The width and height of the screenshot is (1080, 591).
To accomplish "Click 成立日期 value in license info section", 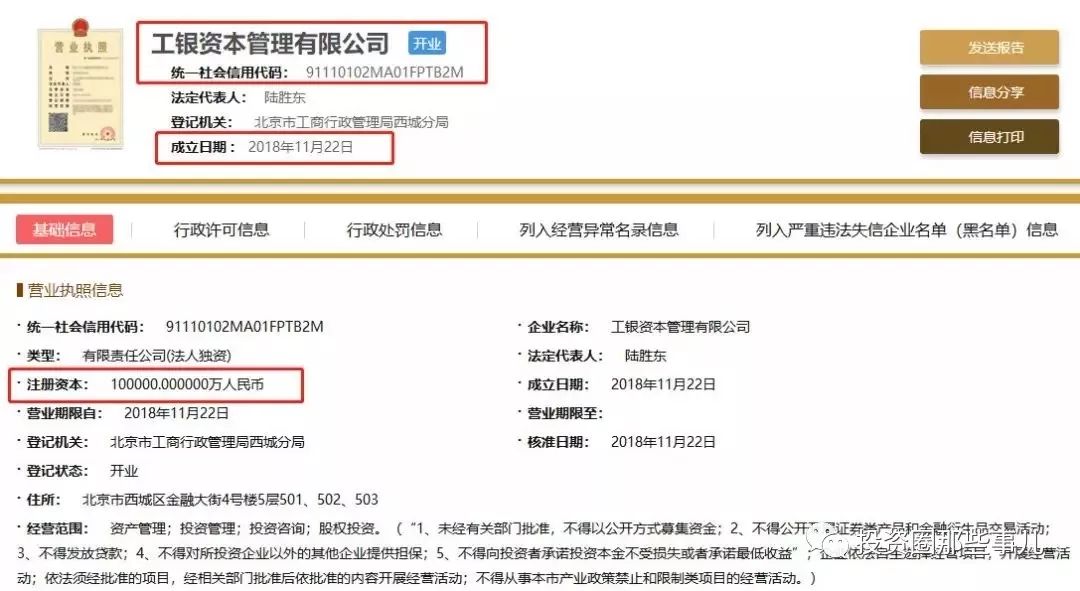I will (x=663, y=384).
